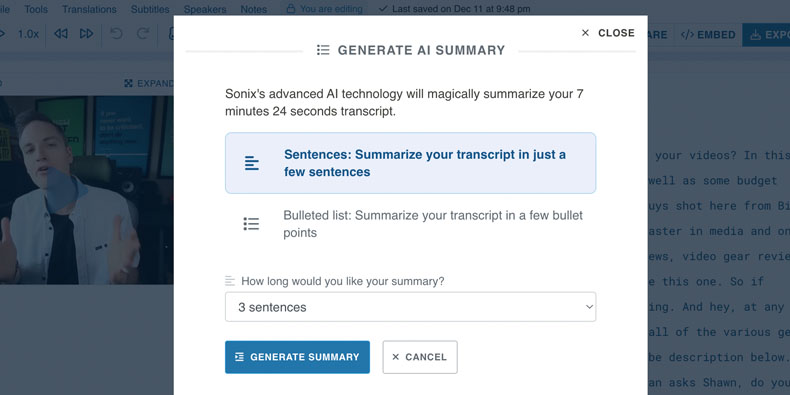The image size is (790, 395).
Task: Click the GENERATE SUMMARY button
Action: click(297, 357)
